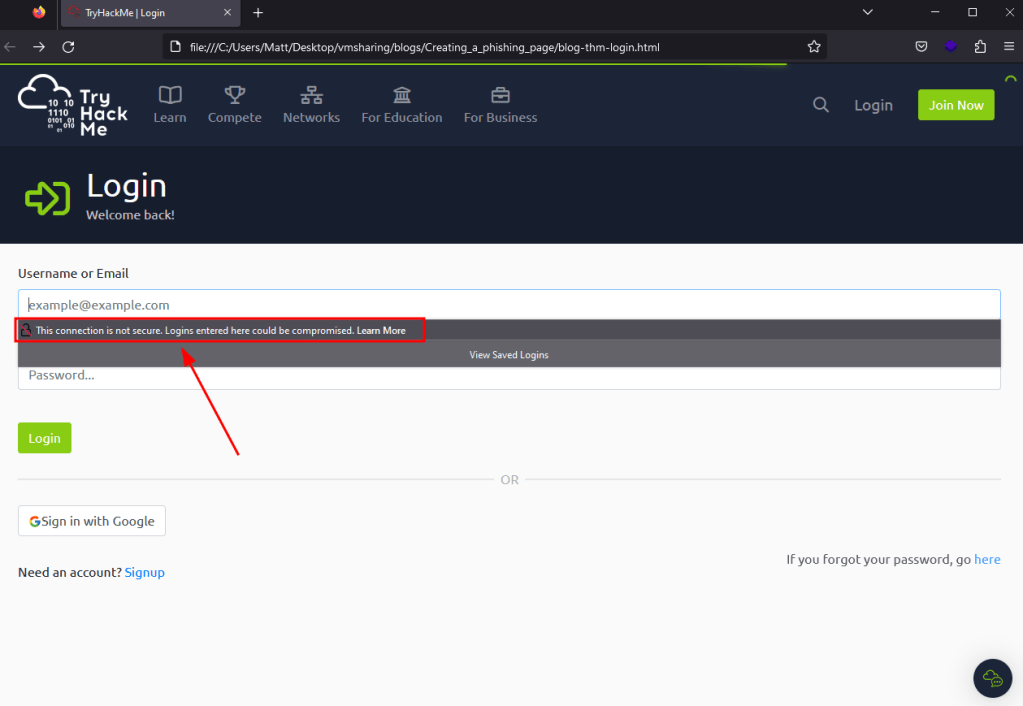Image resolution: width=1023 pixels, height=706 pixels.
Task: Click View Saved Logins
Action: coord(509,355)
